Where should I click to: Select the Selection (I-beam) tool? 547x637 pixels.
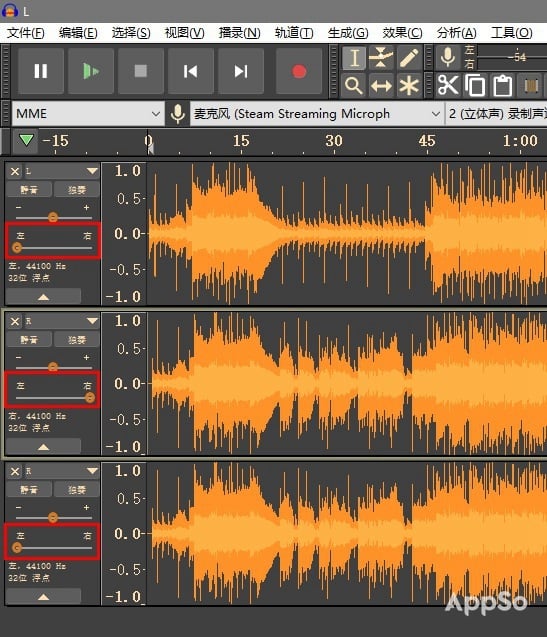pos(354,58)
